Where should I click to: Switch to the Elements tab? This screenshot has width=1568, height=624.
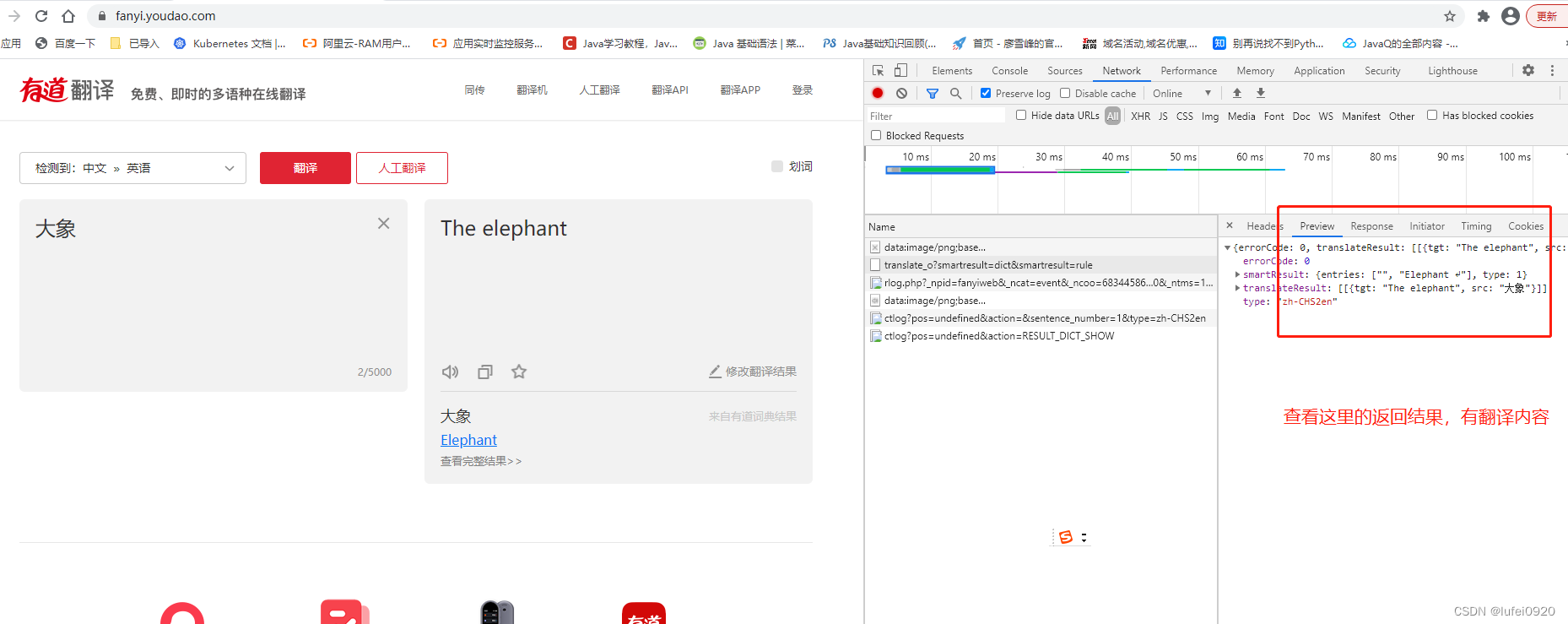[x=952, y=71]
